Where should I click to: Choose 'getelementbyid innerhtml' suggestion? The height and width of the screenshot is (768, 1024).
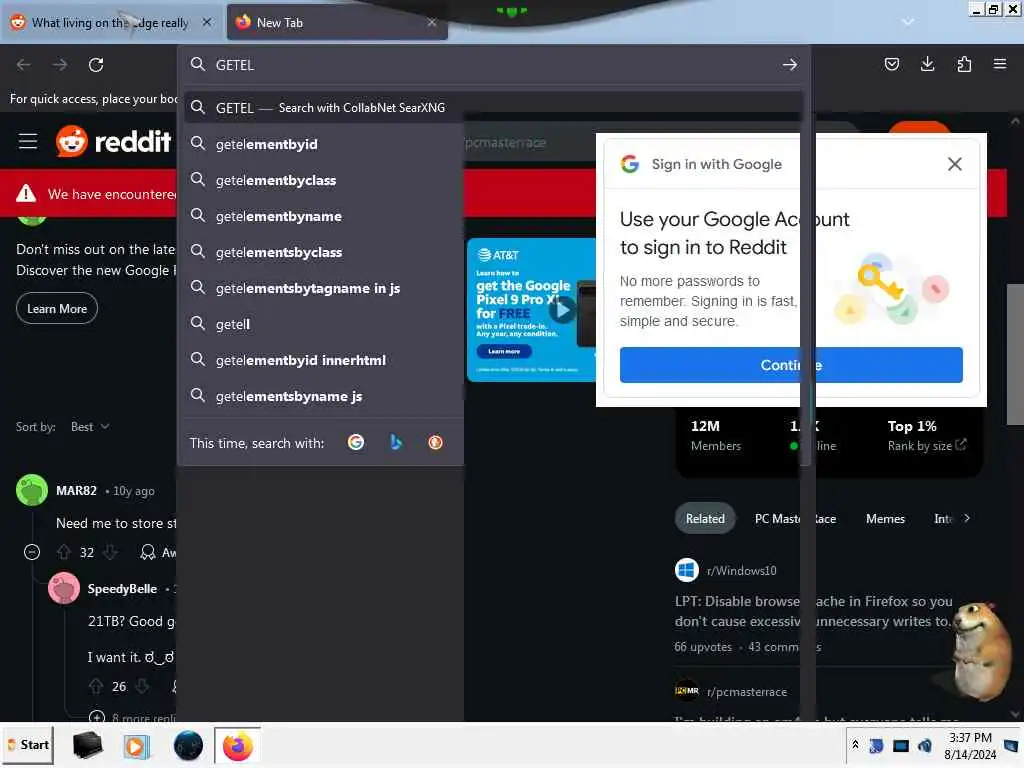[x=324, y=360]
